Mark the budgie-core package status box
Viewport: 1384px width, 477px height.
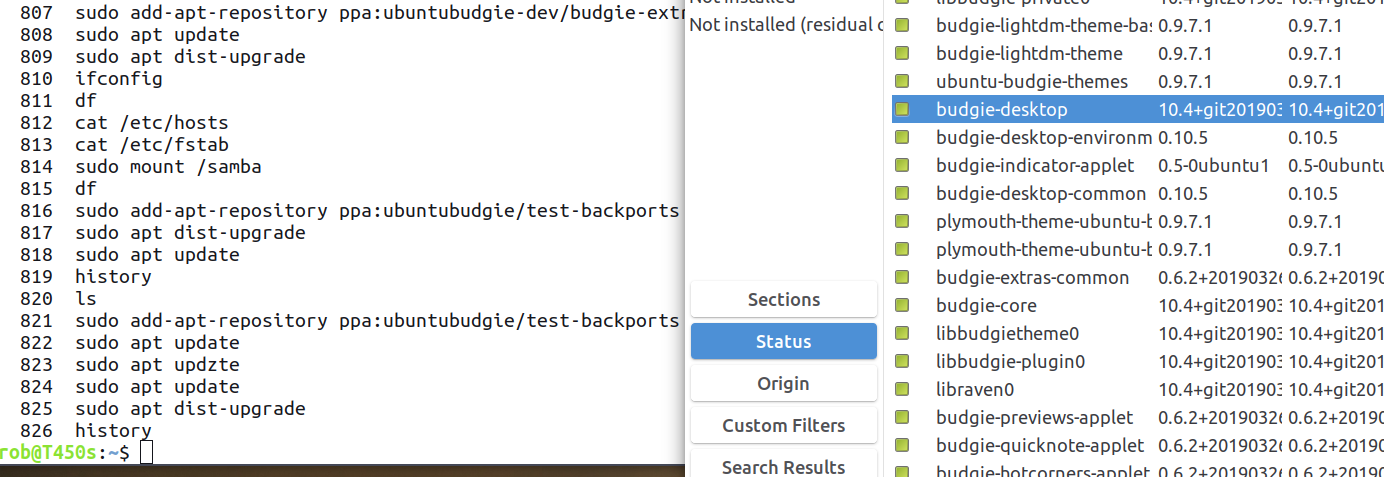tap(902, 305)
